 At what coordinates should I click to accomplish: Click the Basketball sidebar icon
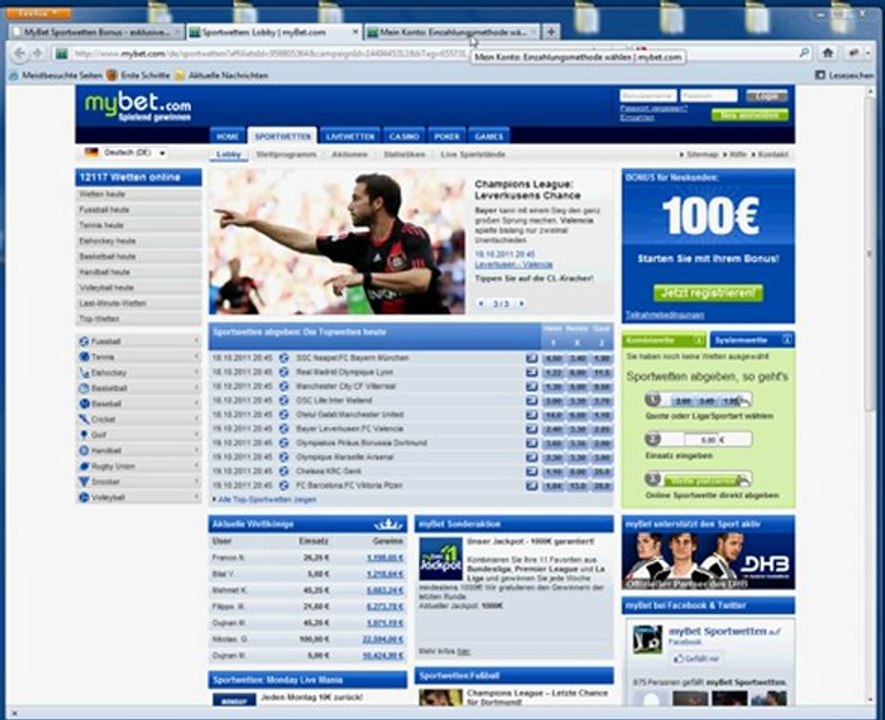click(84, 388)
